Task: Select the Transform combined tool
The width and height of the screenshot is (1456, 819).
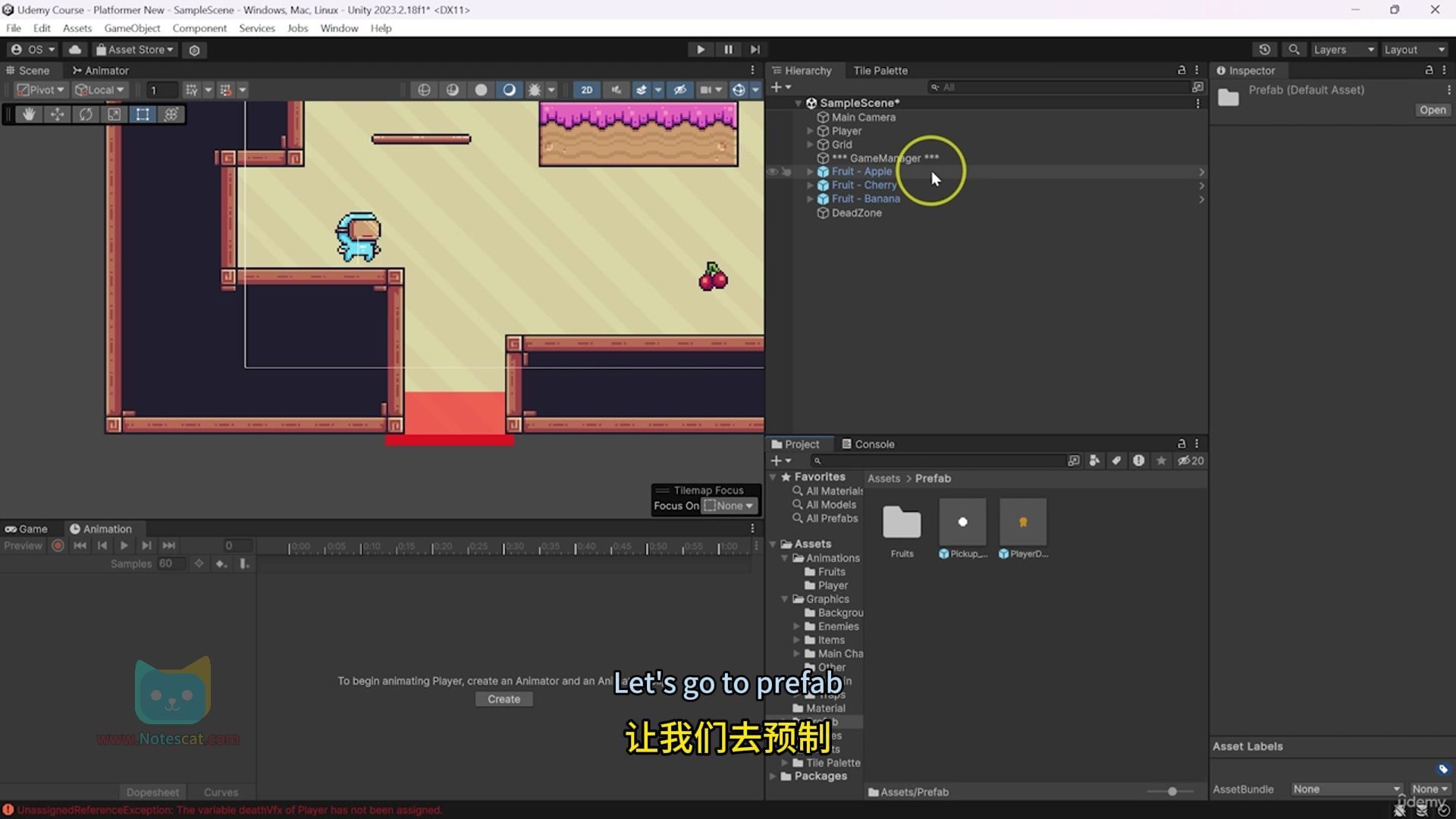Action: tap(171, 115)
